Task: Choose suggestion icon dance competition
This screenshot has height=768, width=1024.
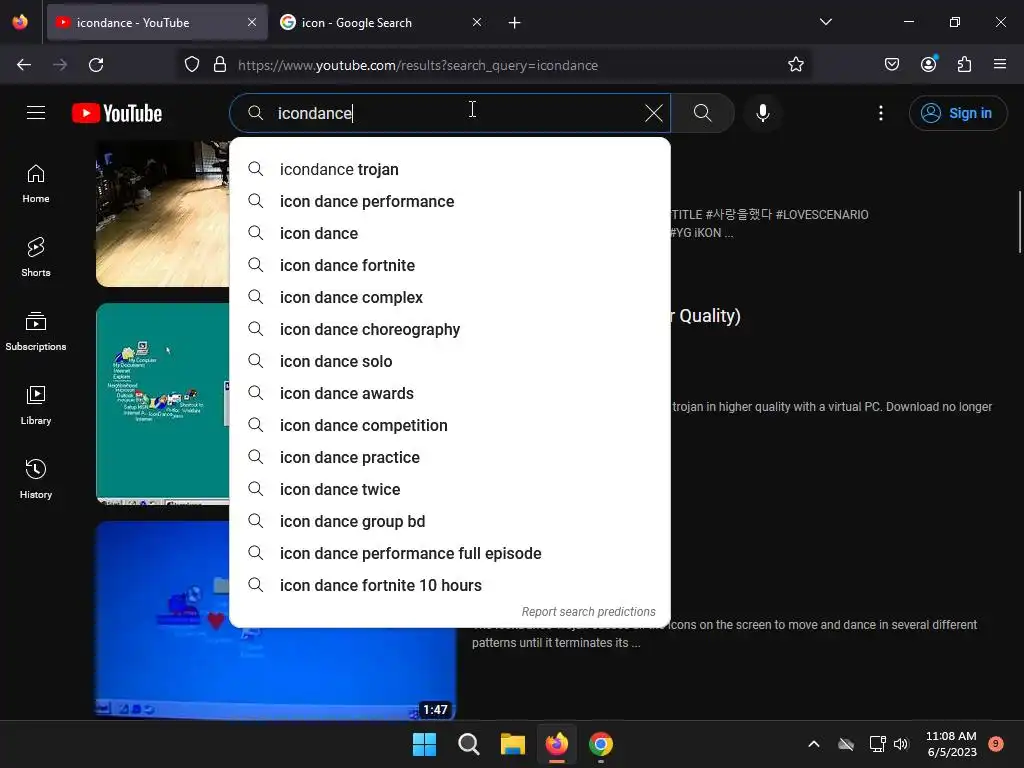Action: click(x=450, y=425)
